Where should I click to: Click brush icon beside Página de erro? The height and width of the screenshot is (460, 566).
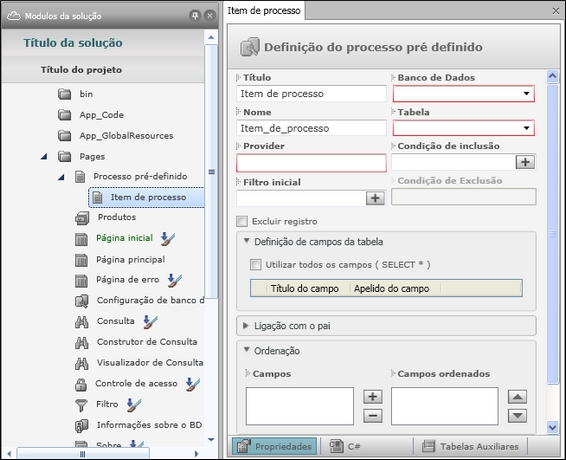(x=175, y=280)
